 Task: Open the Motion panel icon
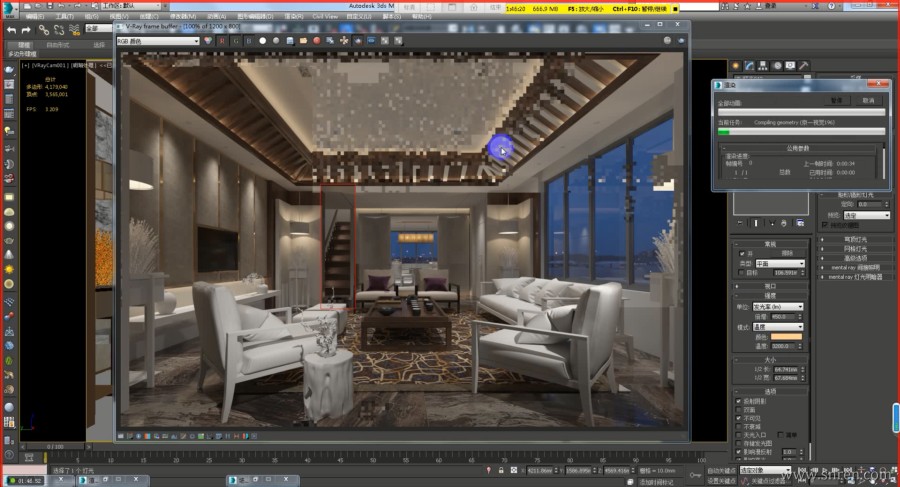pos(777,66)
